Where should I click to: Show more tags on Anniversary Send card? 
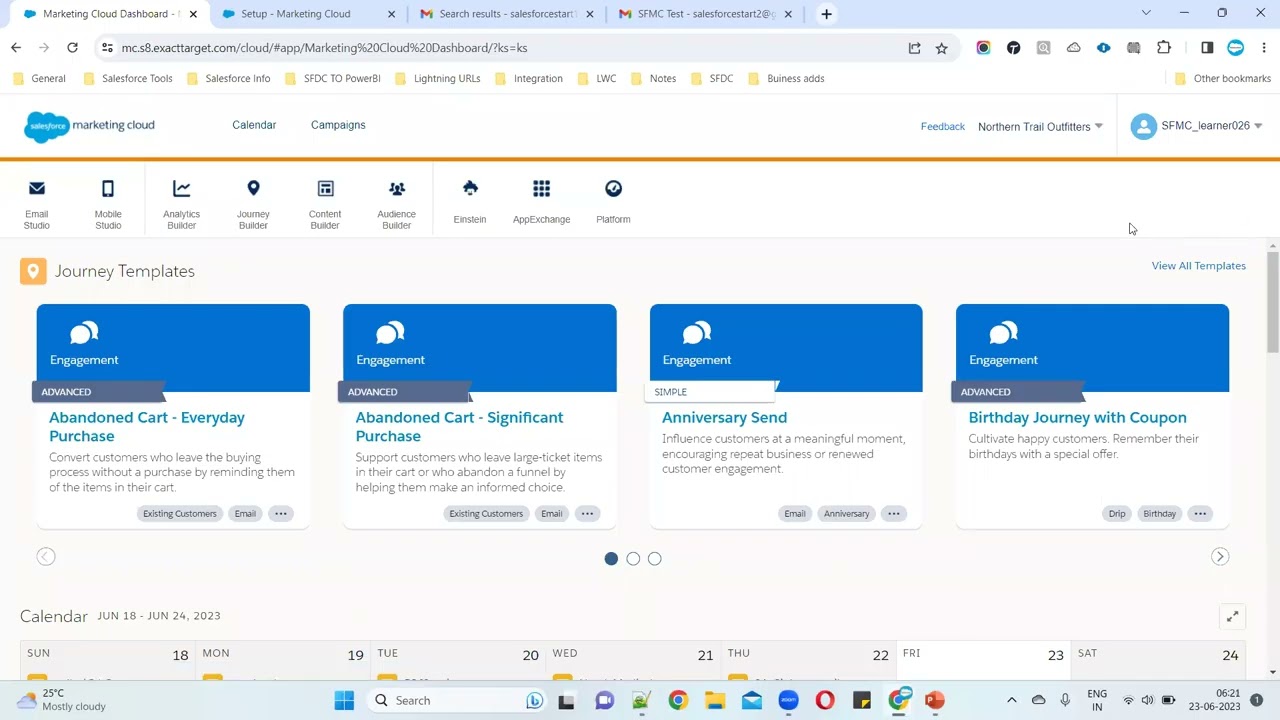893,513
